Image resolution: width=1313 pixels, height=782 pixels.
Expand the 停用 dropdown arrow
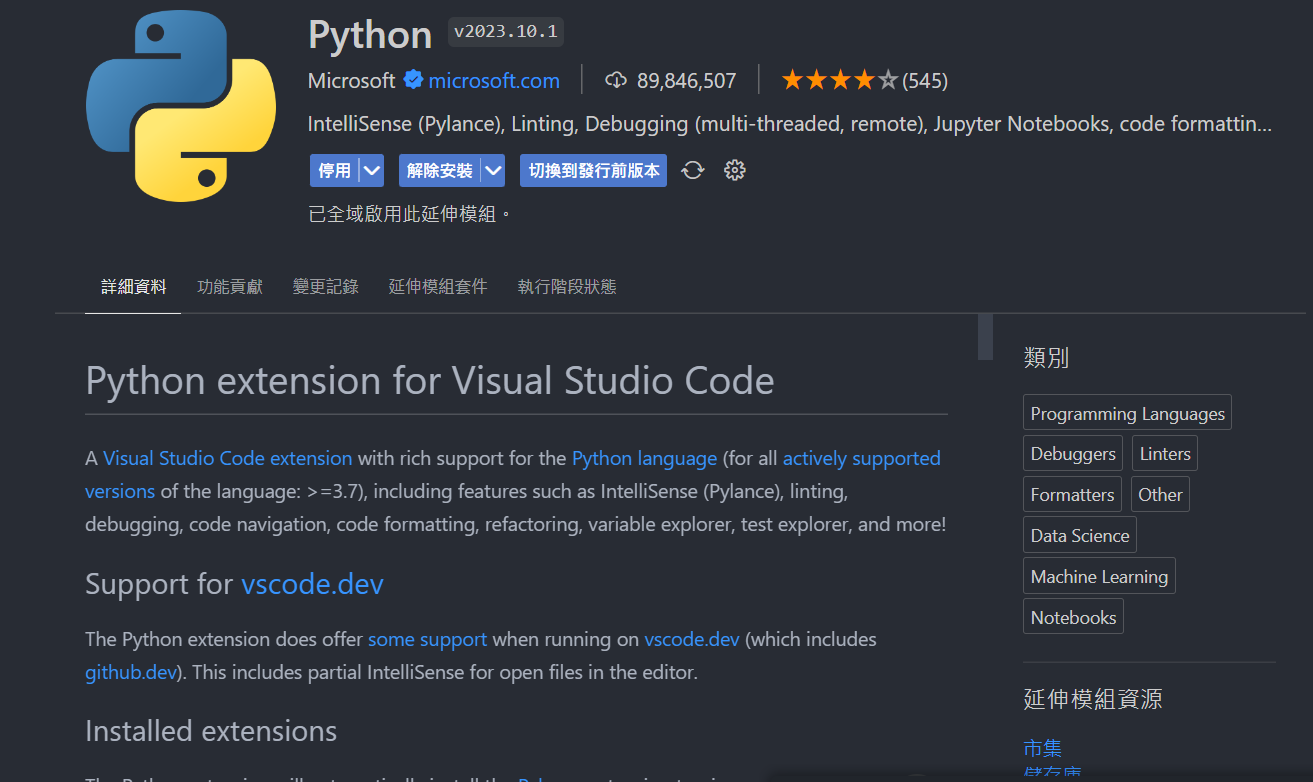click(372, 170)
